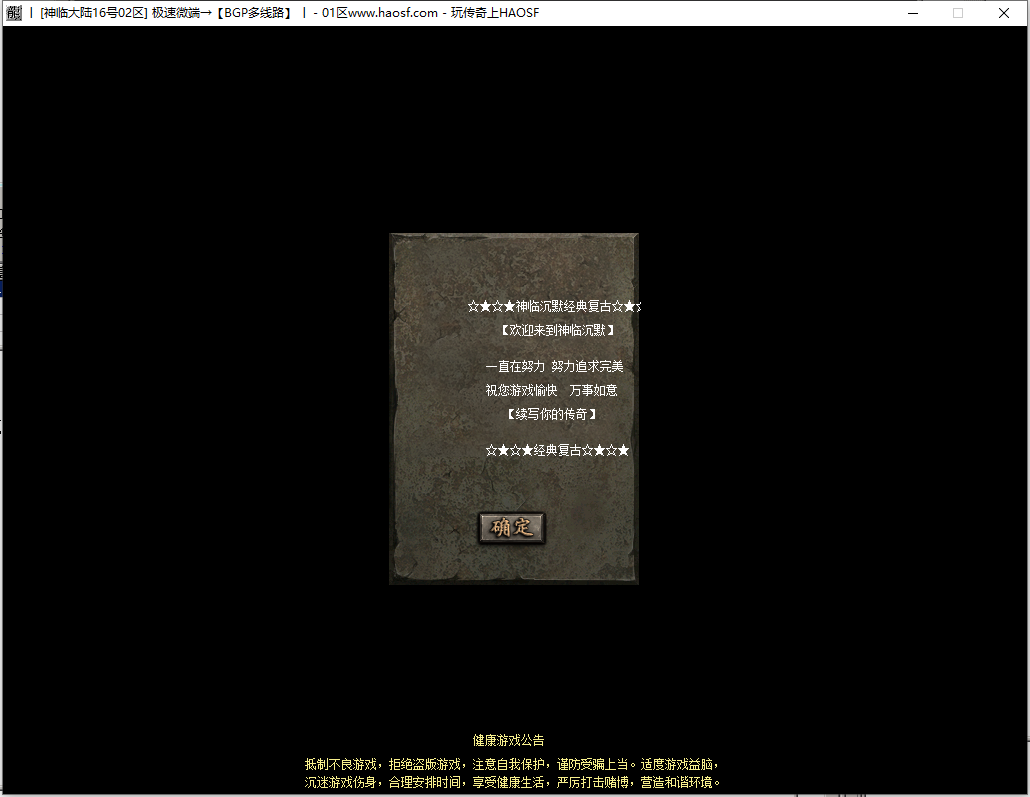Screen dimensions: 1030x797
Task: Click the 努力追求完美 text in the notice
Action: point(587,366)
